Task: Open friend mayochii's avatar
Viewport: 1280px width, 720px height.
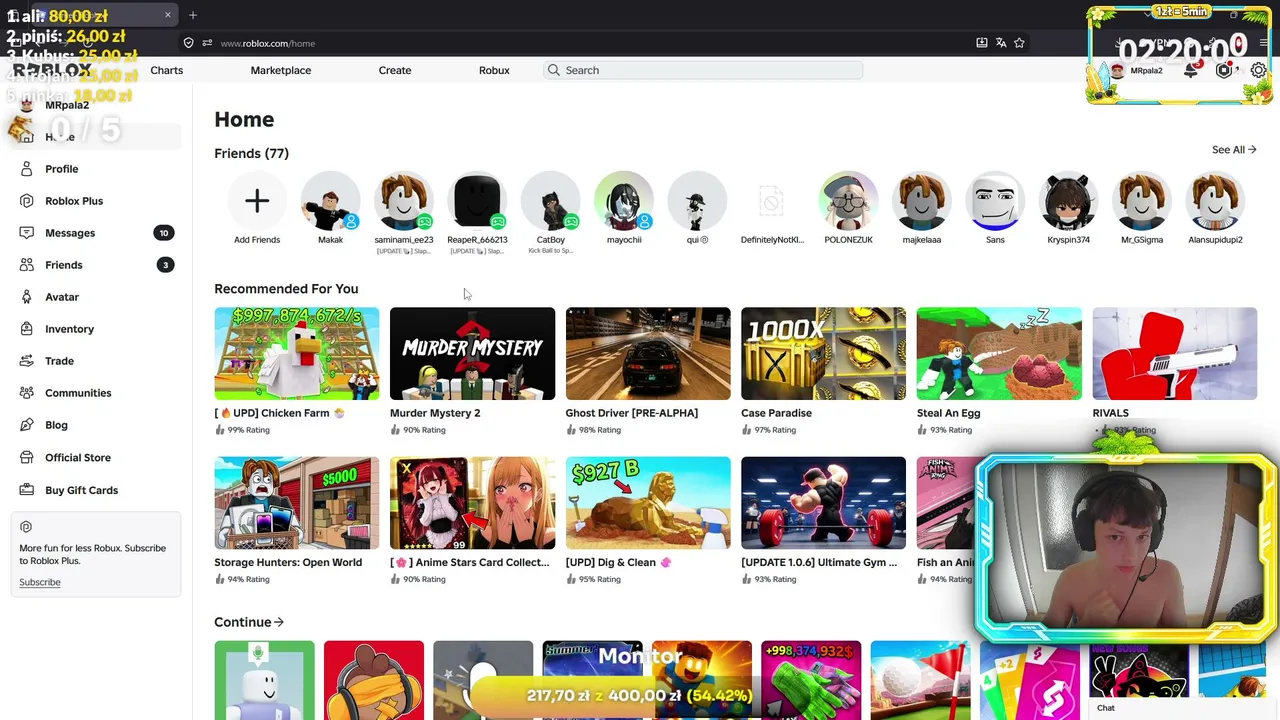Action: [x=624, y=201]
